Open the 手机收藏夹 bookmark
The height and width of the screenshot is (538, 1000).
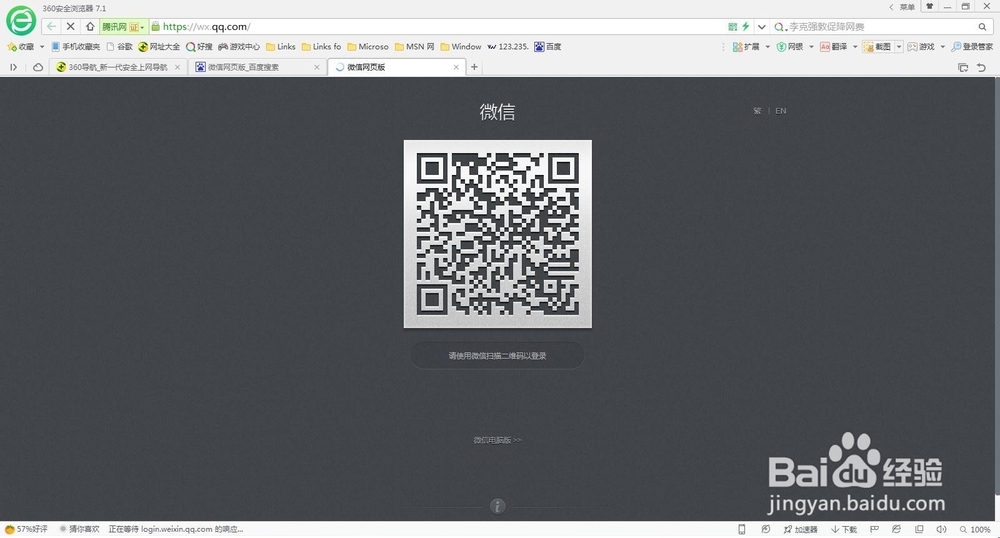(x=76, y=47)
